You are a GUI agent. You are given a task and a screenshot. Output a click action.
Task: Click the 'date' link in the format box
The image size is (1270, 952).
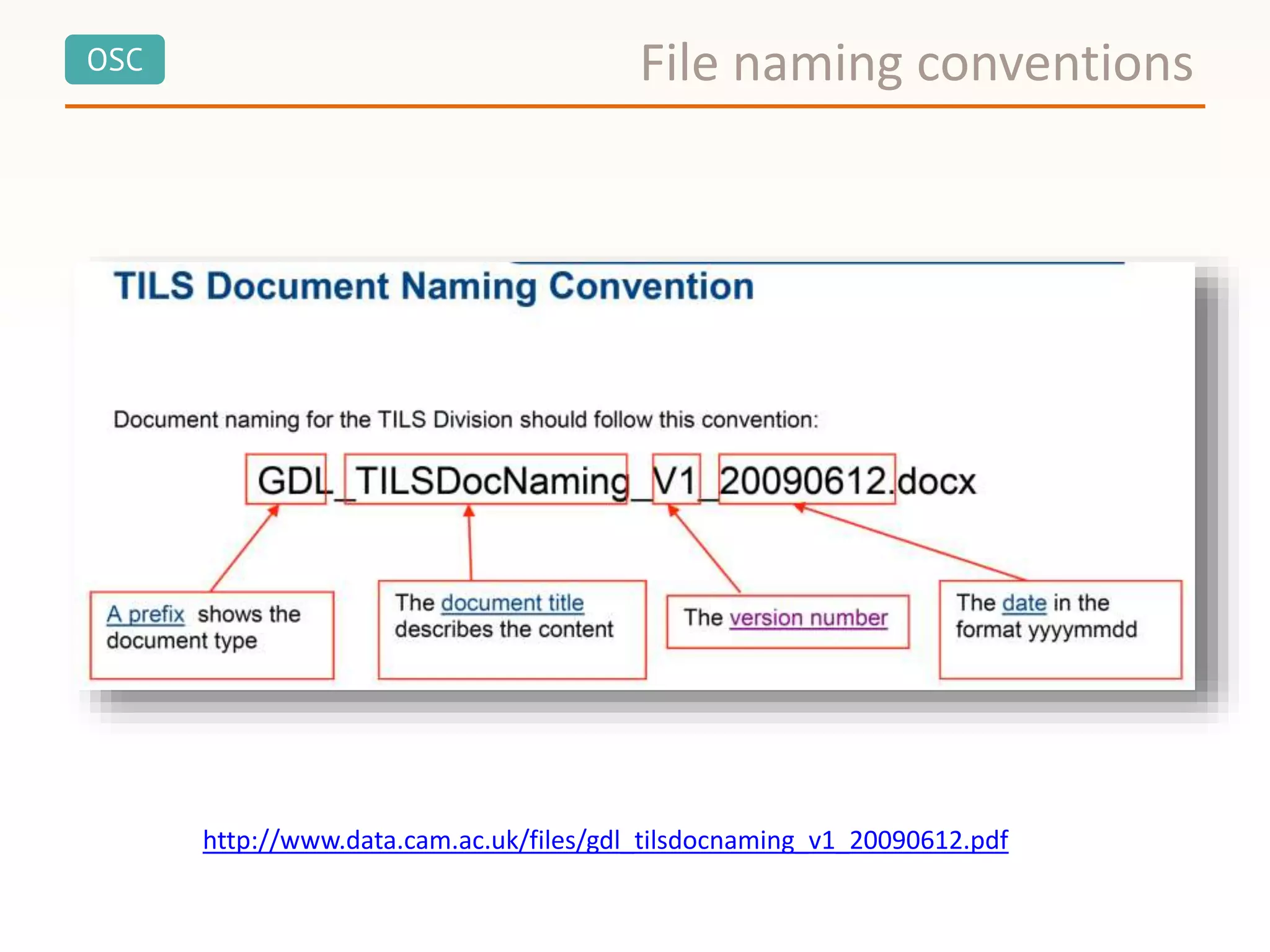(1024, 603)
